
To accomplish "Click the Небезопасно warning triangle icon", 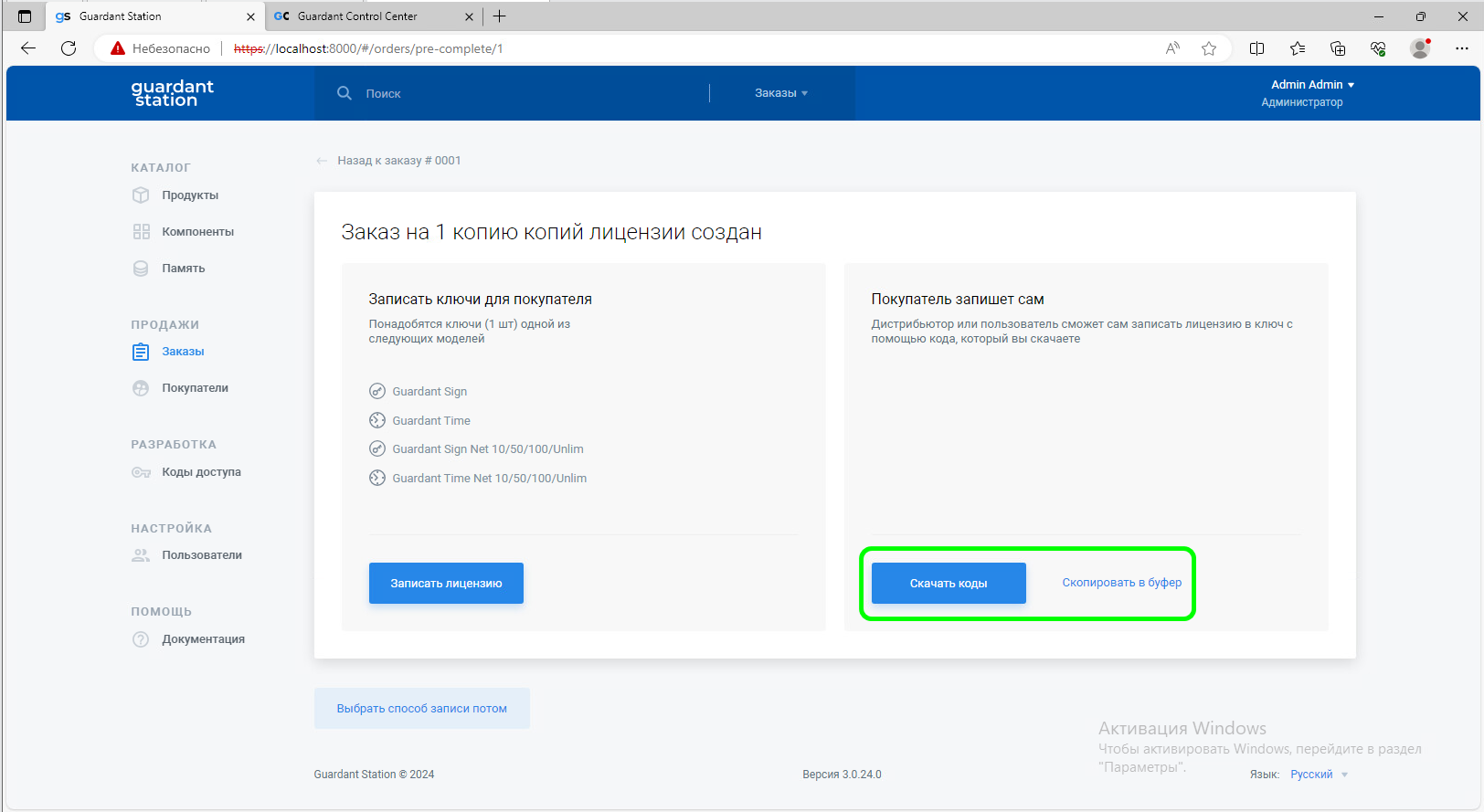I will click(118, 48).
